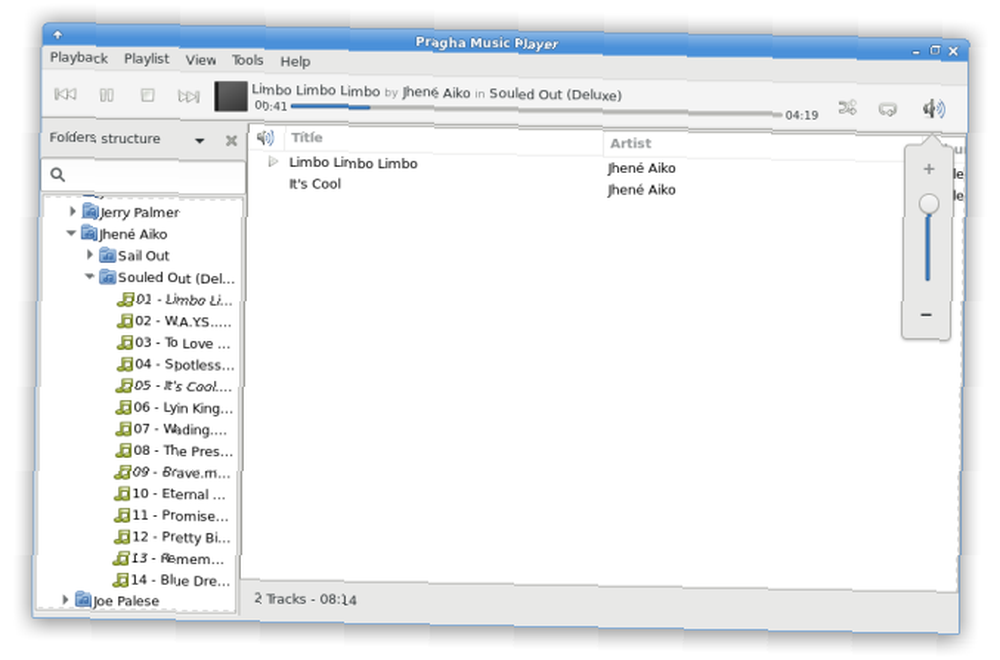Open the Playlist menu
The width and height of the screenshot is (1000, 660).
pos(147,59)
